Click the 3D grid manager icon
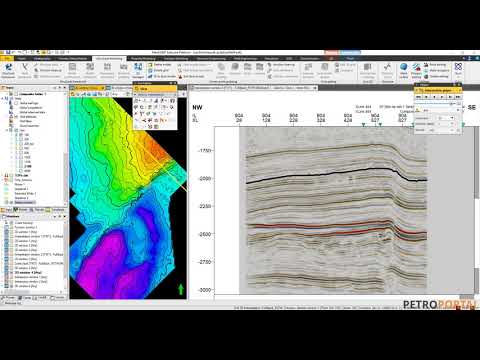This screenshot has height=360, width=480. (138, 71)
